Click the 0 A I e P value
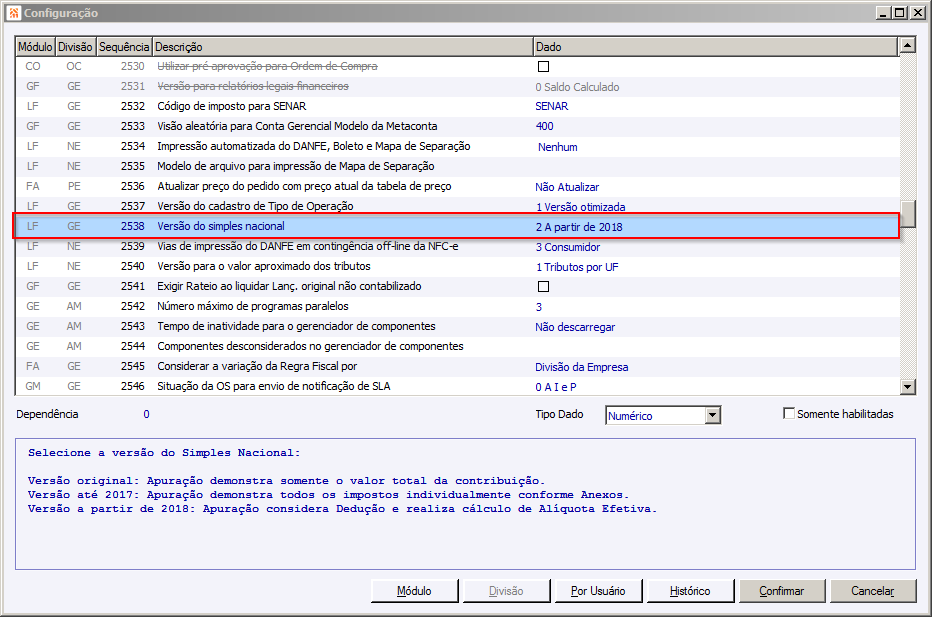This screenshot has height=617, width=932. point(556,387)
